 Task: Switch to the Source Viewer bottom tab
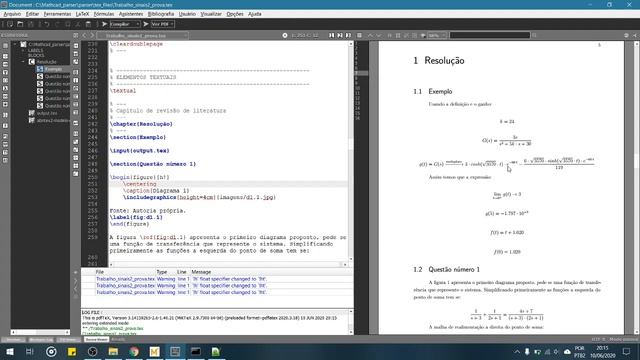(x=96, y=340)
